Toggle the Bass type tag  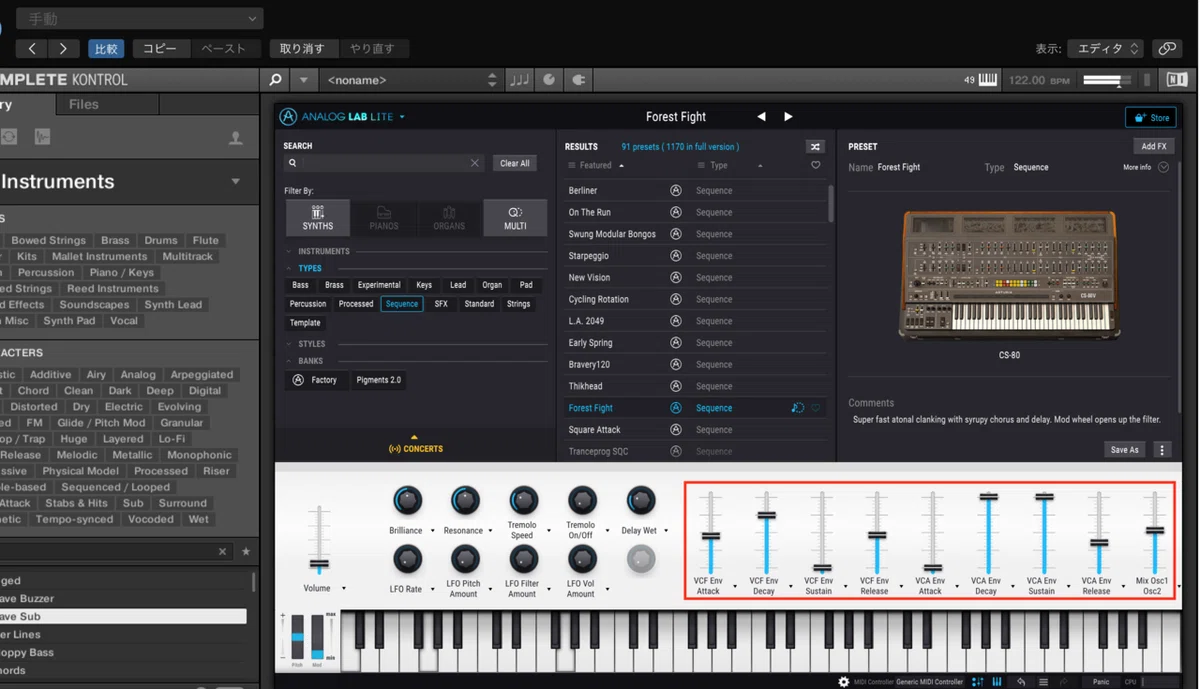300,285
